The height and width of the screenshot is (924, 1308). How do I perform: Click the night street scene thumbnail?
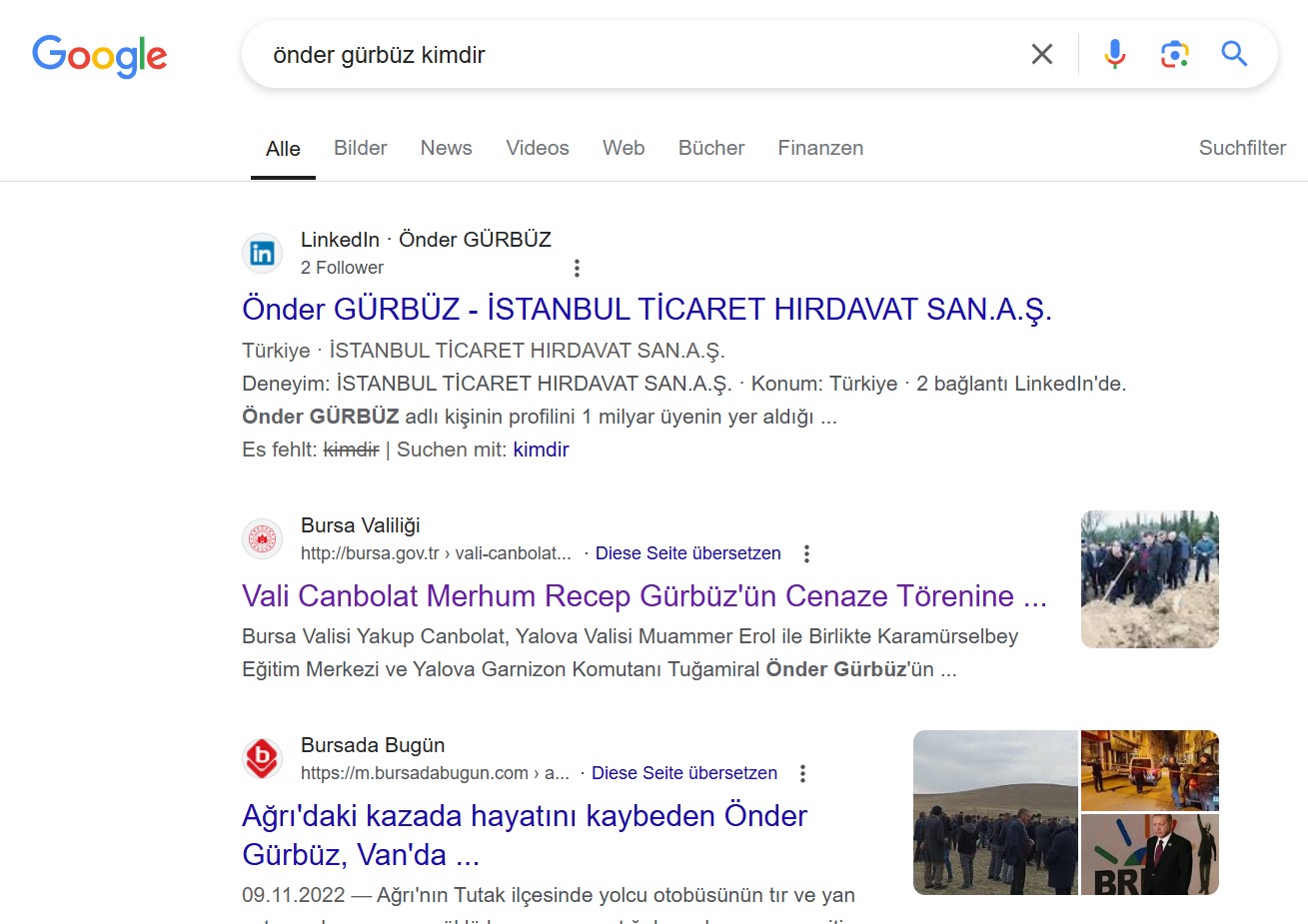1150,770
